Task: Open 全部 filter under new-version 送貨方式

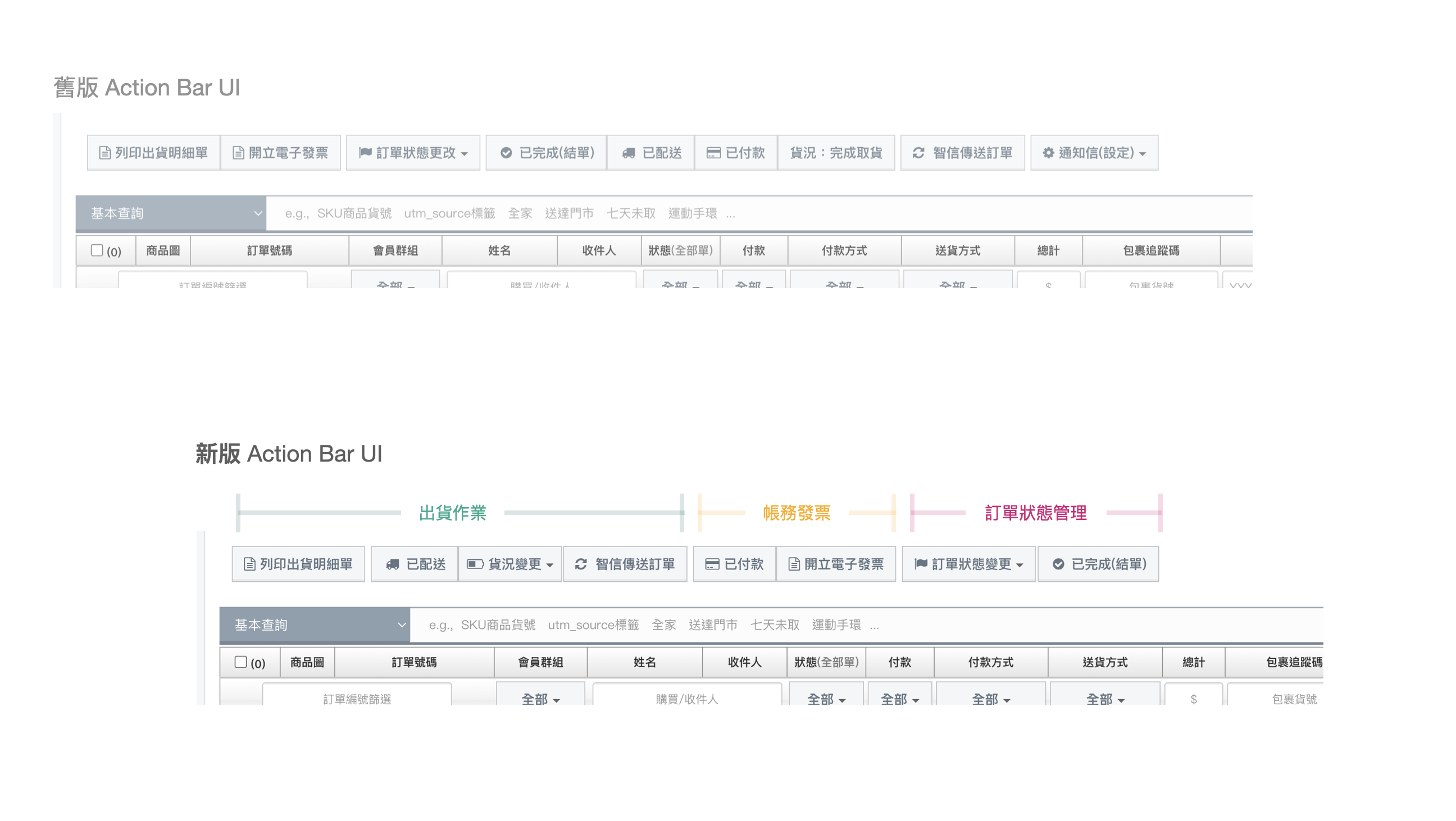Action: 1105,699
